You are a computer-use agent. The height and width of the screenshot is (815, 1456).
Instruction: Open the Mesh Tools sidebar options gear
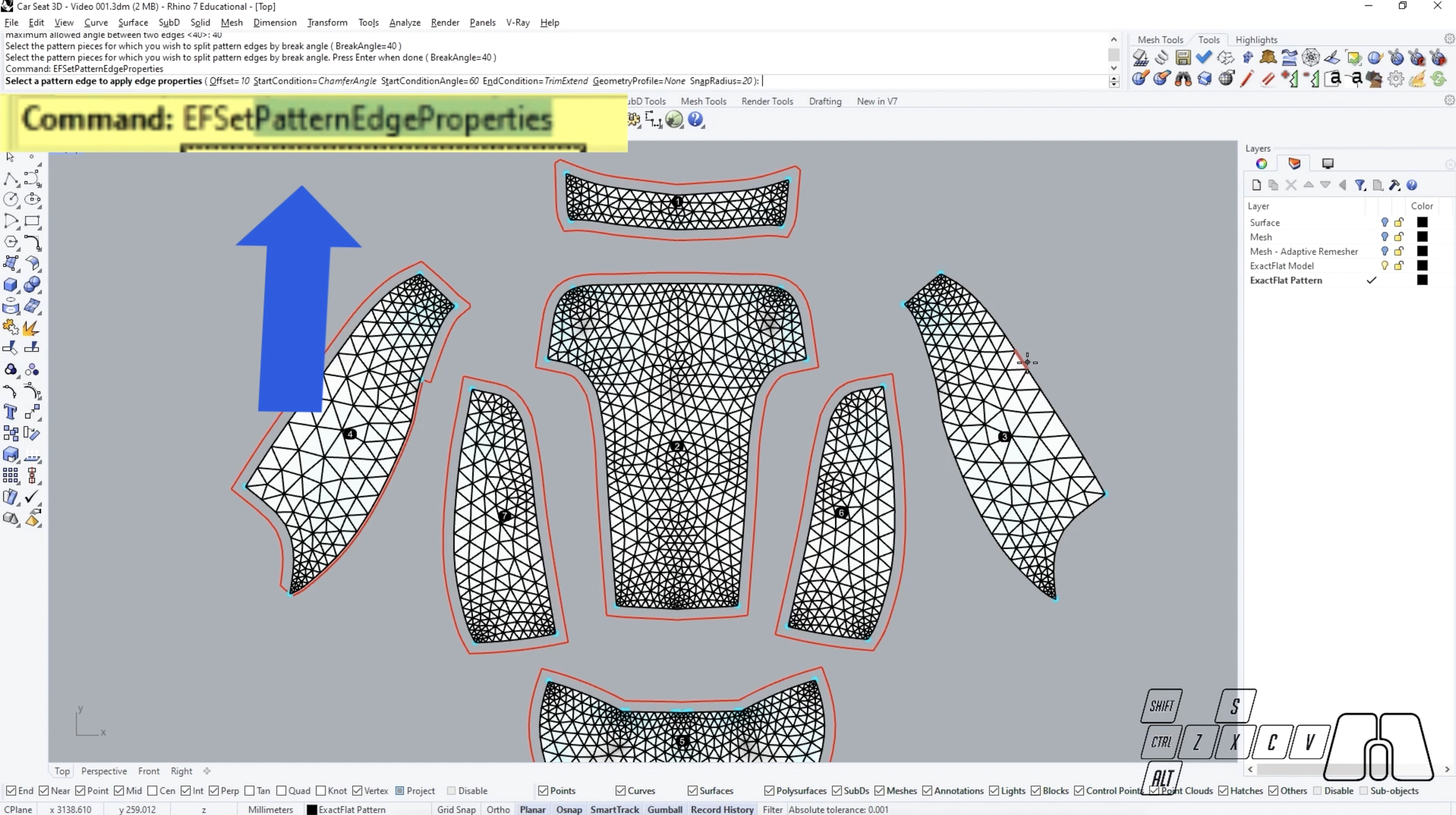point(1449,39)
